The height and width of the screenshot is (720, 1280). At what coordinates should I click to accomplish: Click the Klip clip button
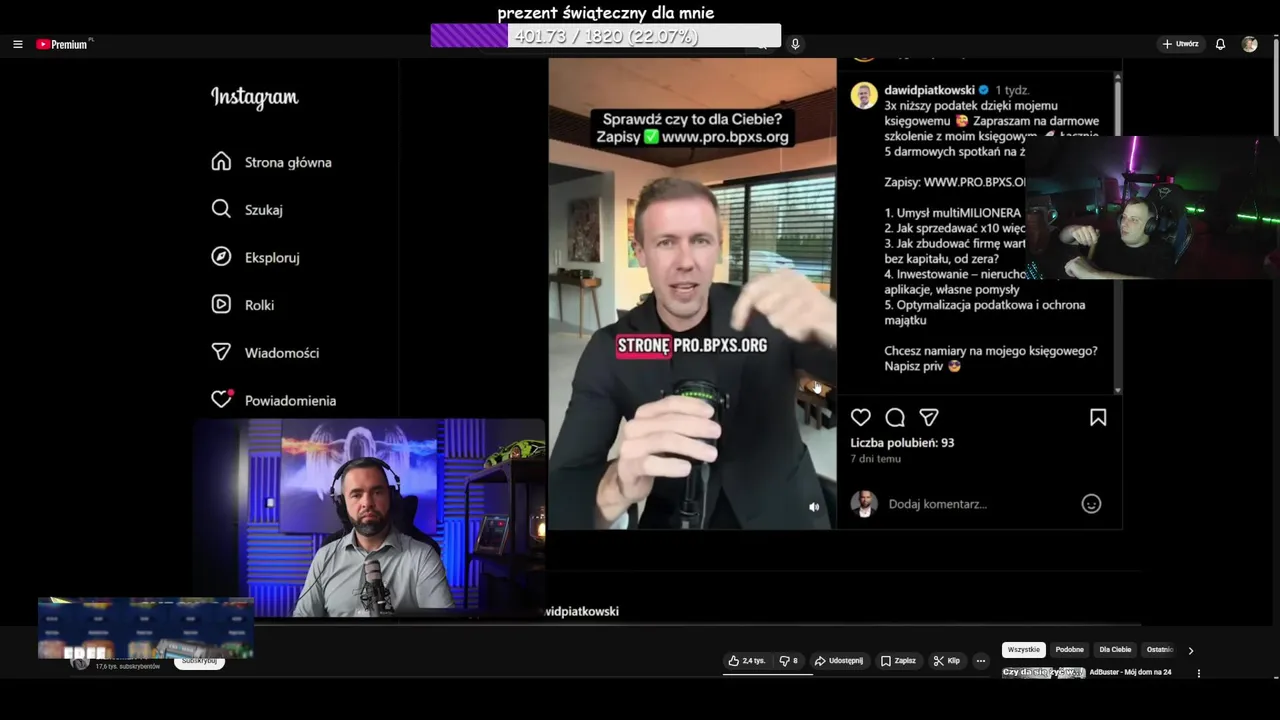[946, 661]
